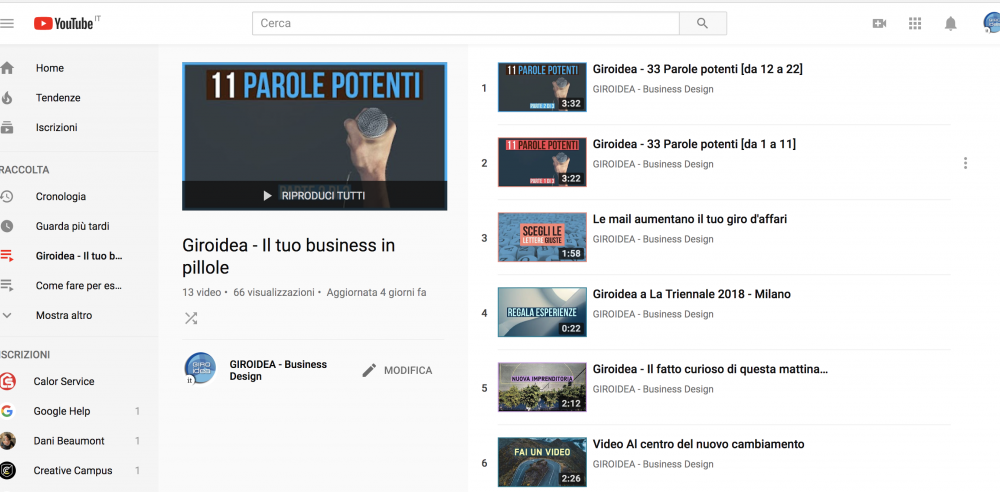The image size is (1000, 492).
Task: Click channel name under Le mail aumentano video
Action: tap(653, 239)
